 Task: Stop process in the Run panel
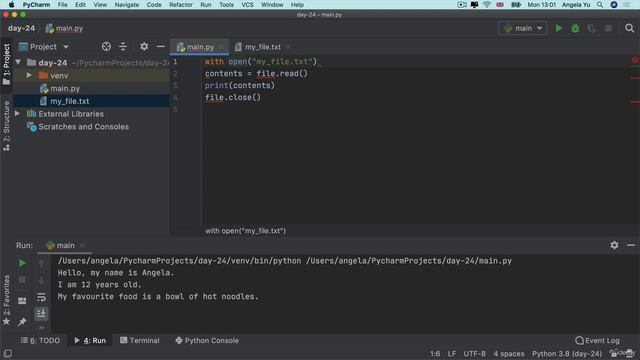point(22,280)
